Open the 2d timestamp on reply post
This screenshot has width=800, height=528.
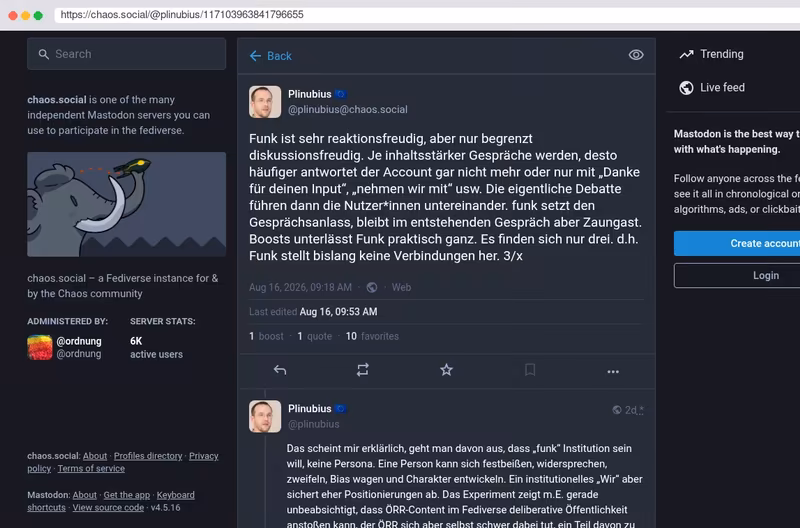[x=632, y=410]
